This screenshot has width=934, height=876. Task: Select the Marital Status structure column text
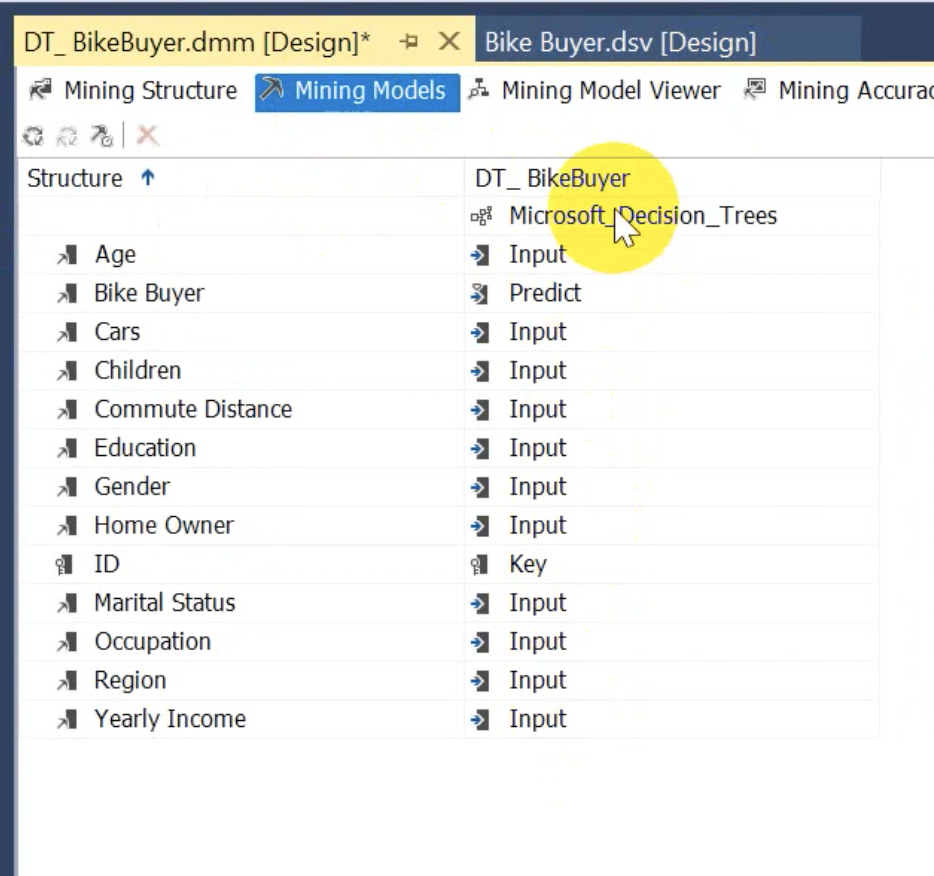[164, 603]
